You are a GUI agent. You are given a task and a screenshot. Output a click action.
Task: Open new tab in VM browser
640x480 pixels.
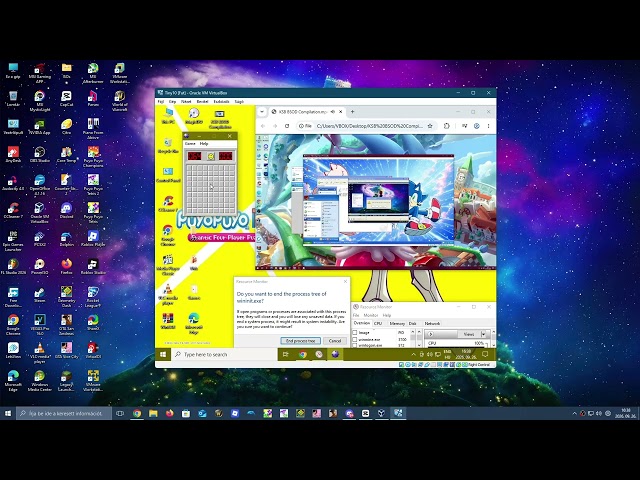353,111
